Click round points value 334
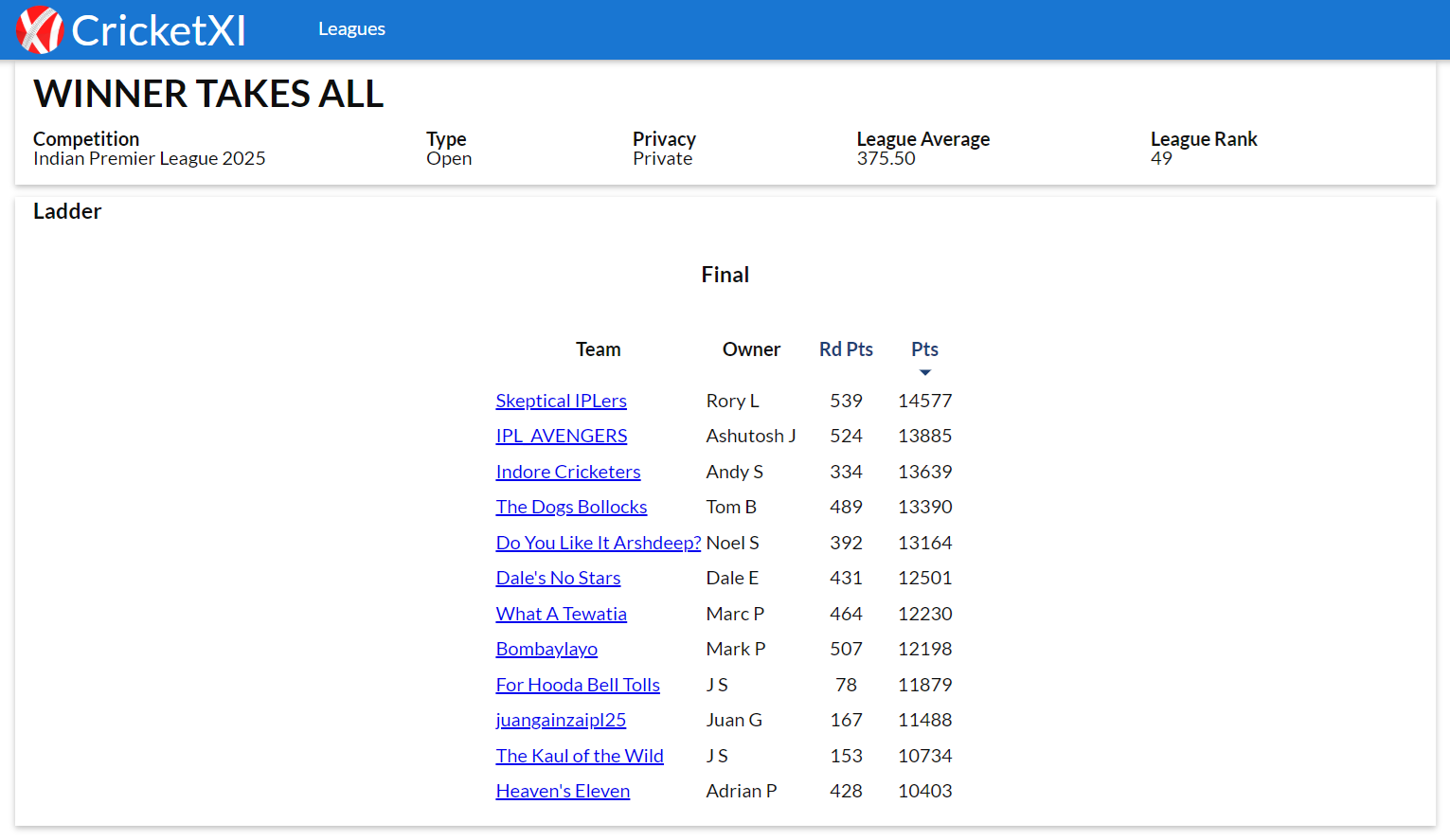This screenshot has width=1450, height=840. coord(846,472)
